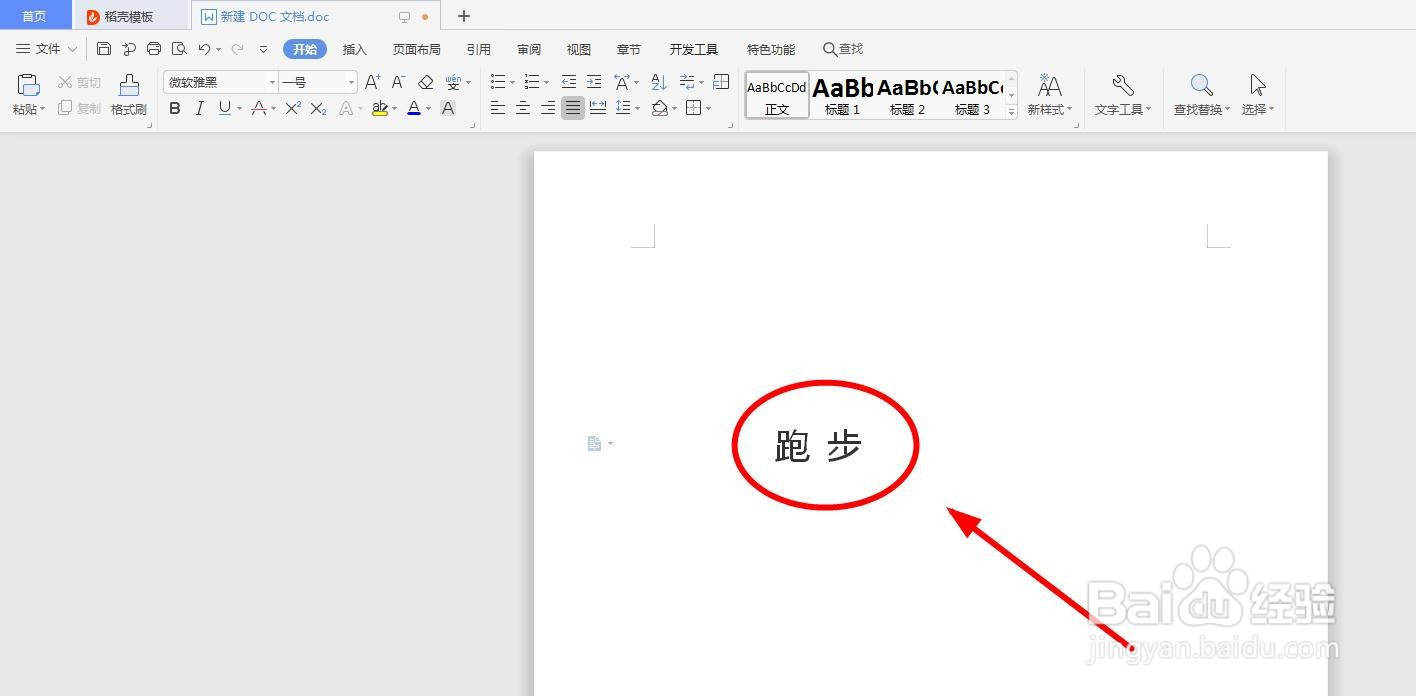Align text left

pyautogui.click(x=498, y=108)
